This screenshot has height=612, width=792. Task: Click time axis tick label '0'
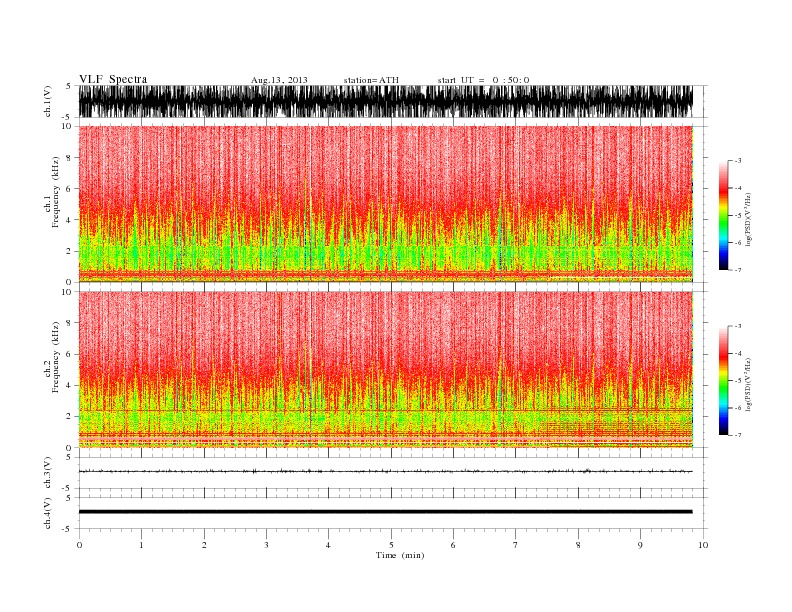[79, 545]
